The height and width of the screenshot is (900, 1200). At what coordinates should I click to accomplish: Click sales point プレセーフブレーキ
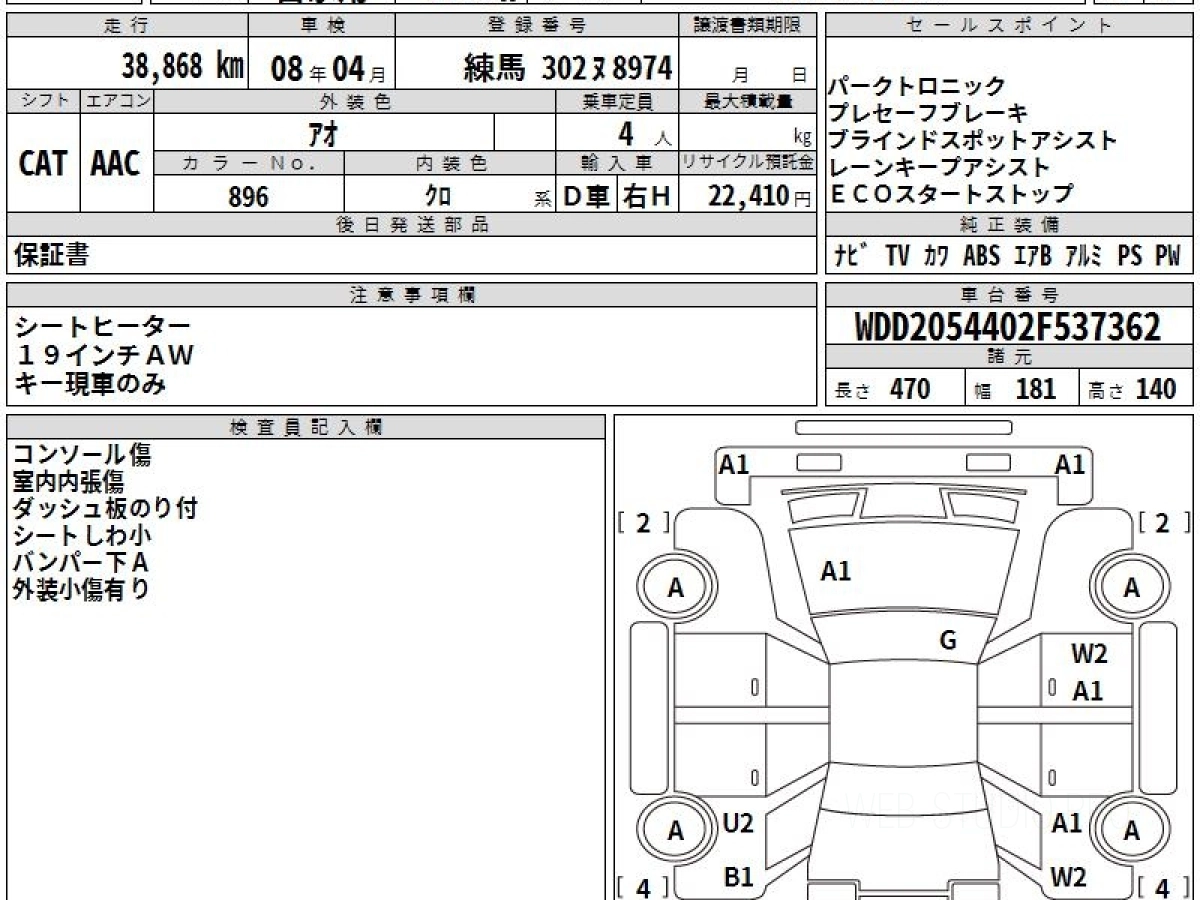point(928,113)
